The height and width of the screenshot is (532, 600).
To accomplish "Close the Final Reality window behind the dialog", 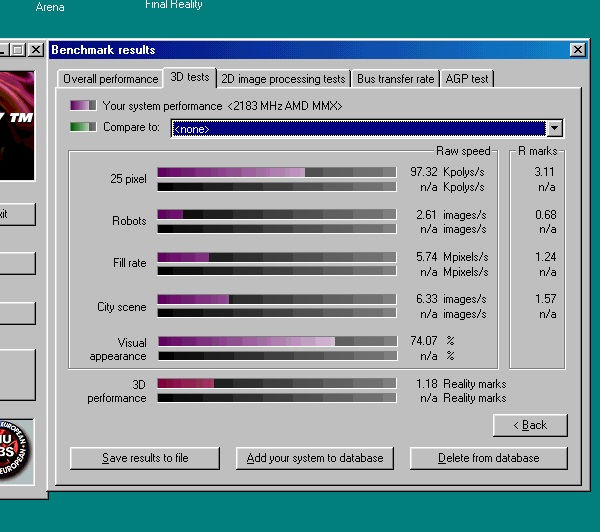I will click(x=36, y=49).
